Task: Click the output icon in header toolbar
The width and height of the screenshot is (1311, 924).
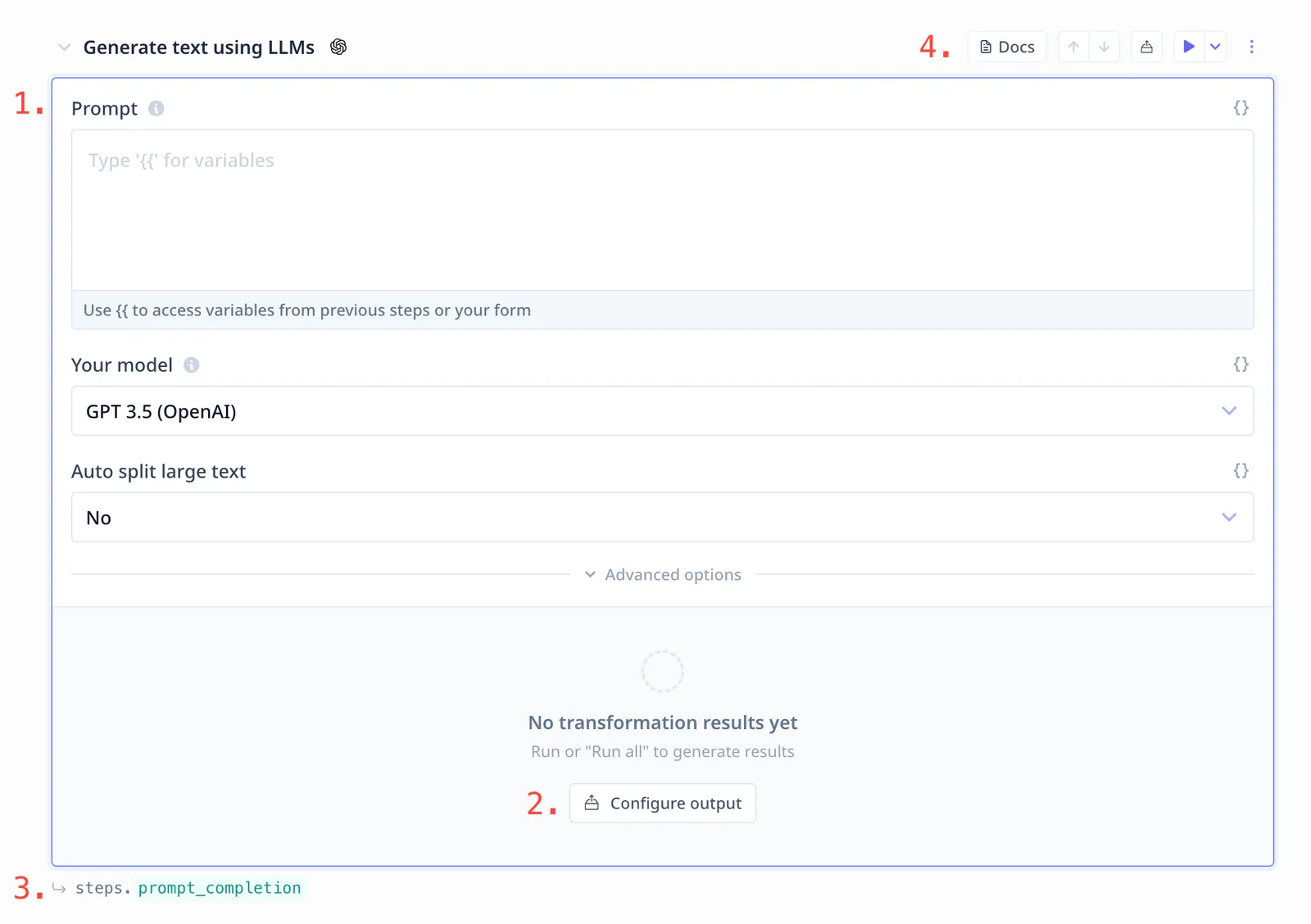Action: tap(1147, 47)
